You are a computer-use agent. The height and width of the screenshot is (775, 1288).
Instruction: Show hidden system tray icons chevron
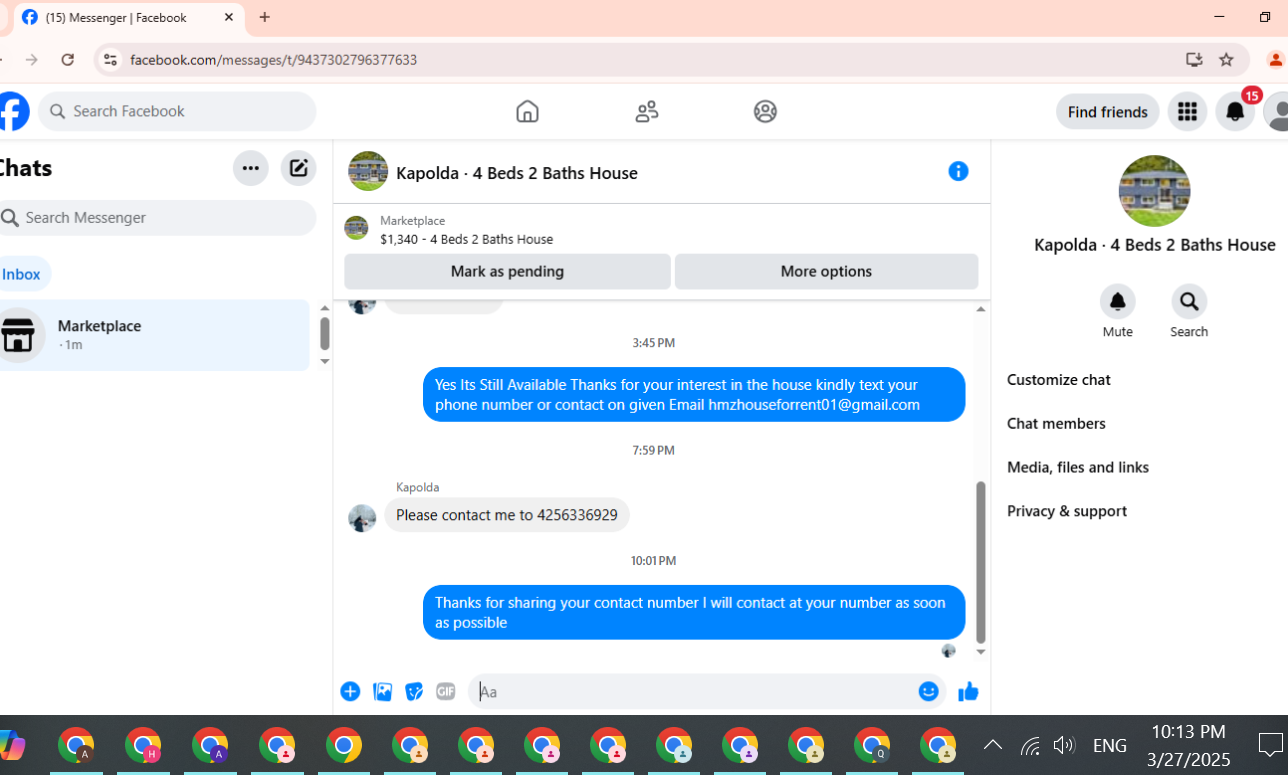coord(993,745)
